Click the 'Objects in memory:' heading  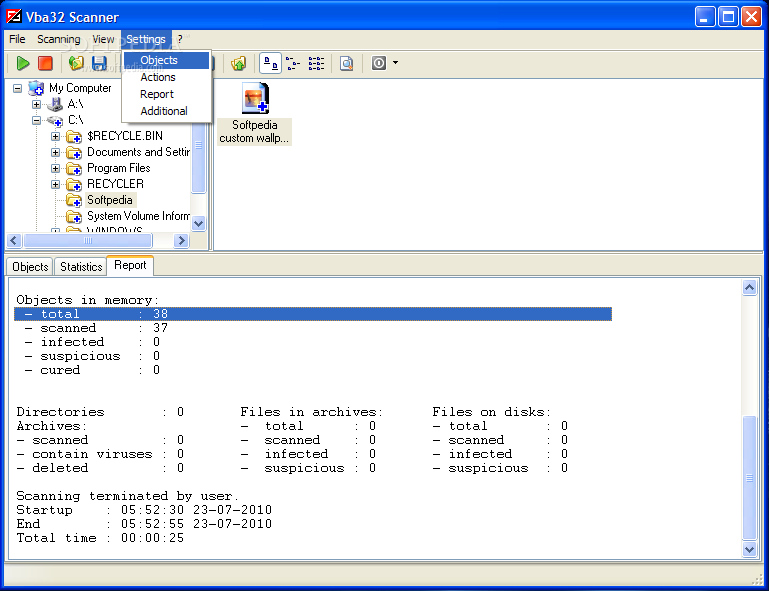88,300
